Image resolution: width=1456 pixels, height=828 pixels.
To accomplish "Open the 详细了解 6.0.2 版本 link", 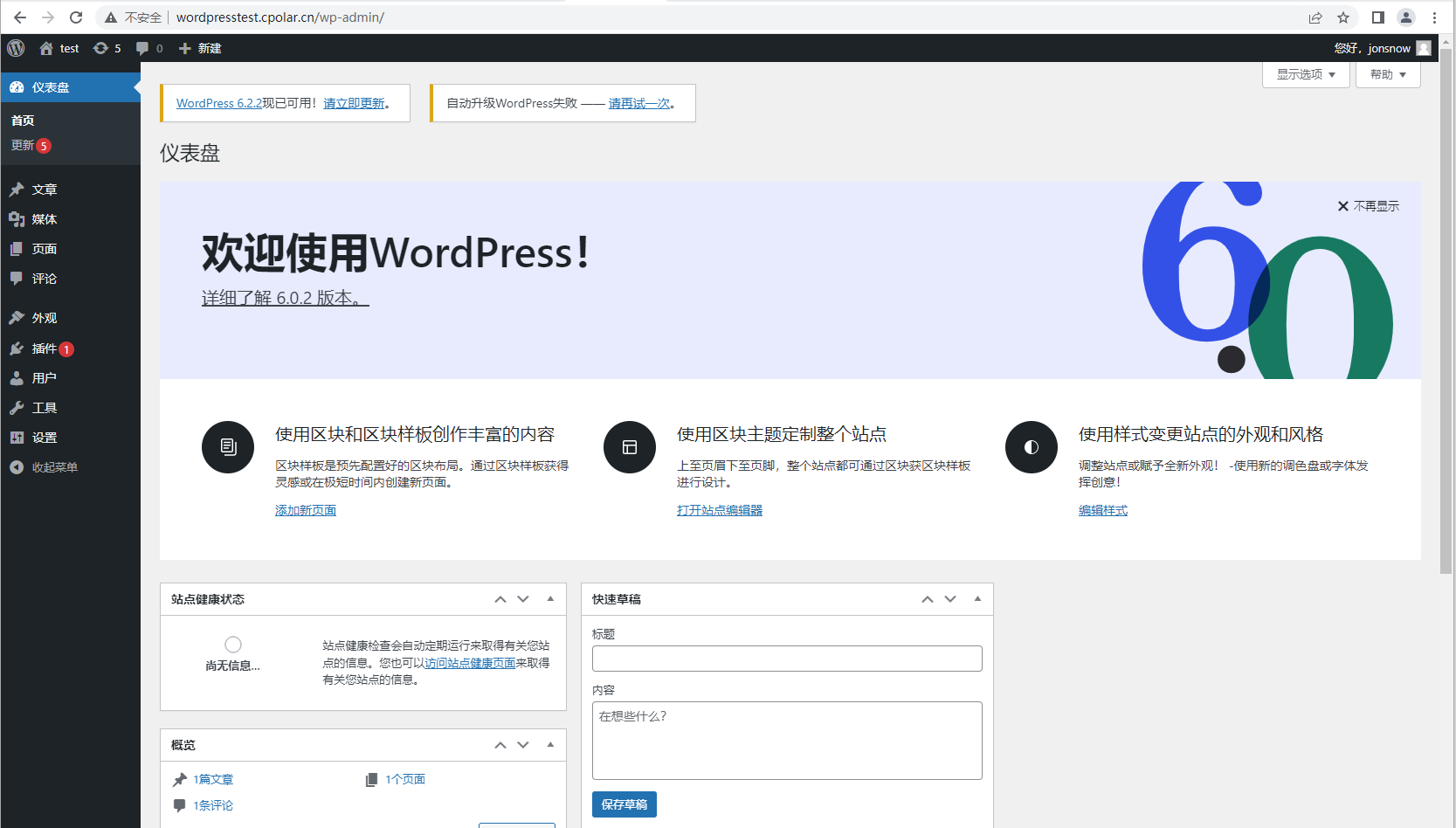I will 286,298.
